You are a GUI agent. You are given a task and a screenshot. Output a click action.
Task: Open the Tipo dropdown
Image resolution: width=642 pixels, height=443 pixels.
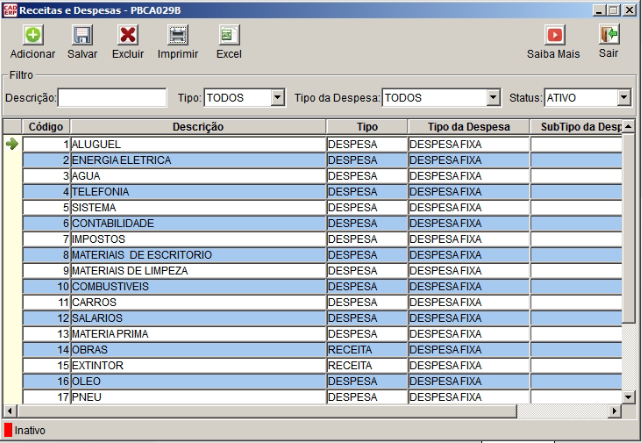(278, 98)
